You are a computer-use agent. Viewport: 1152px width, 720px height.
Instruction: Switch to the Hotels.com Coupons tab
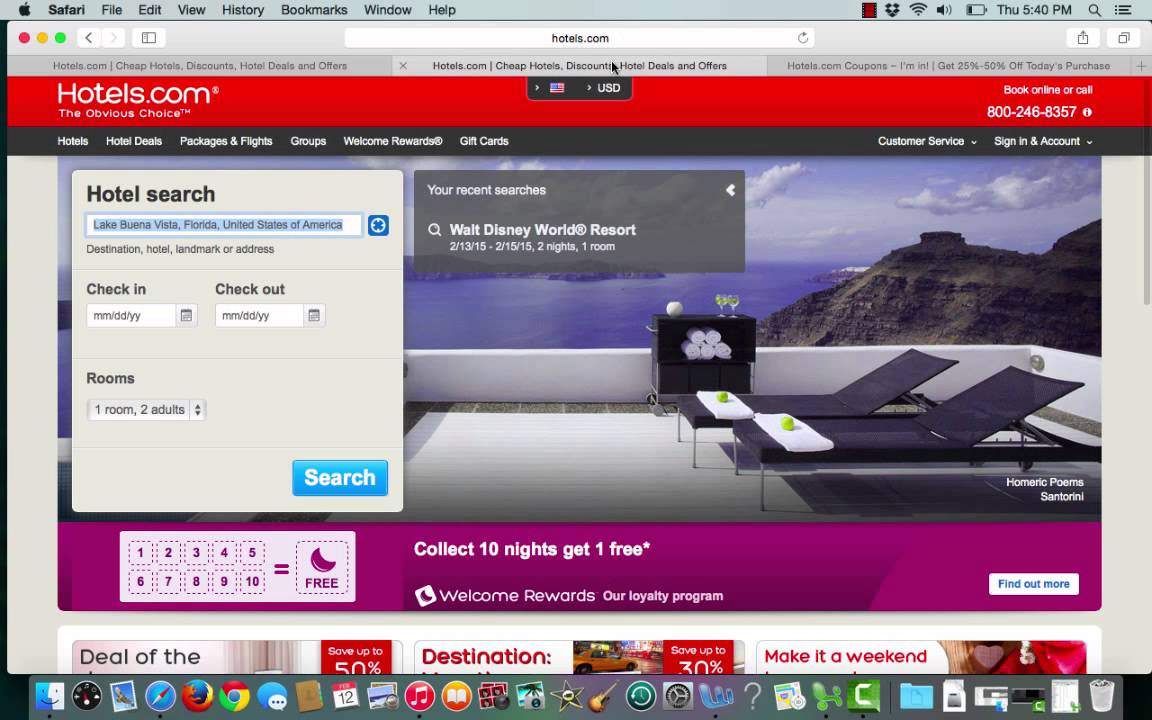pos(948,65)
